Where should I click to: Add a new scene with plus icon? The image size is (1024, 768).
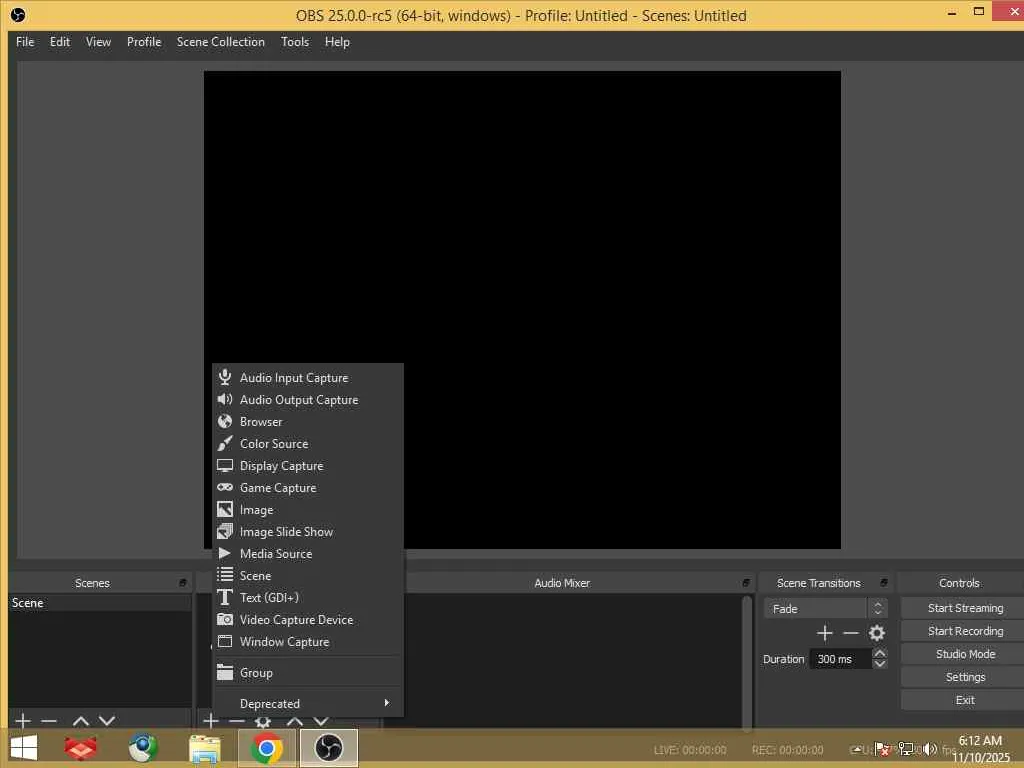(23, 721)
